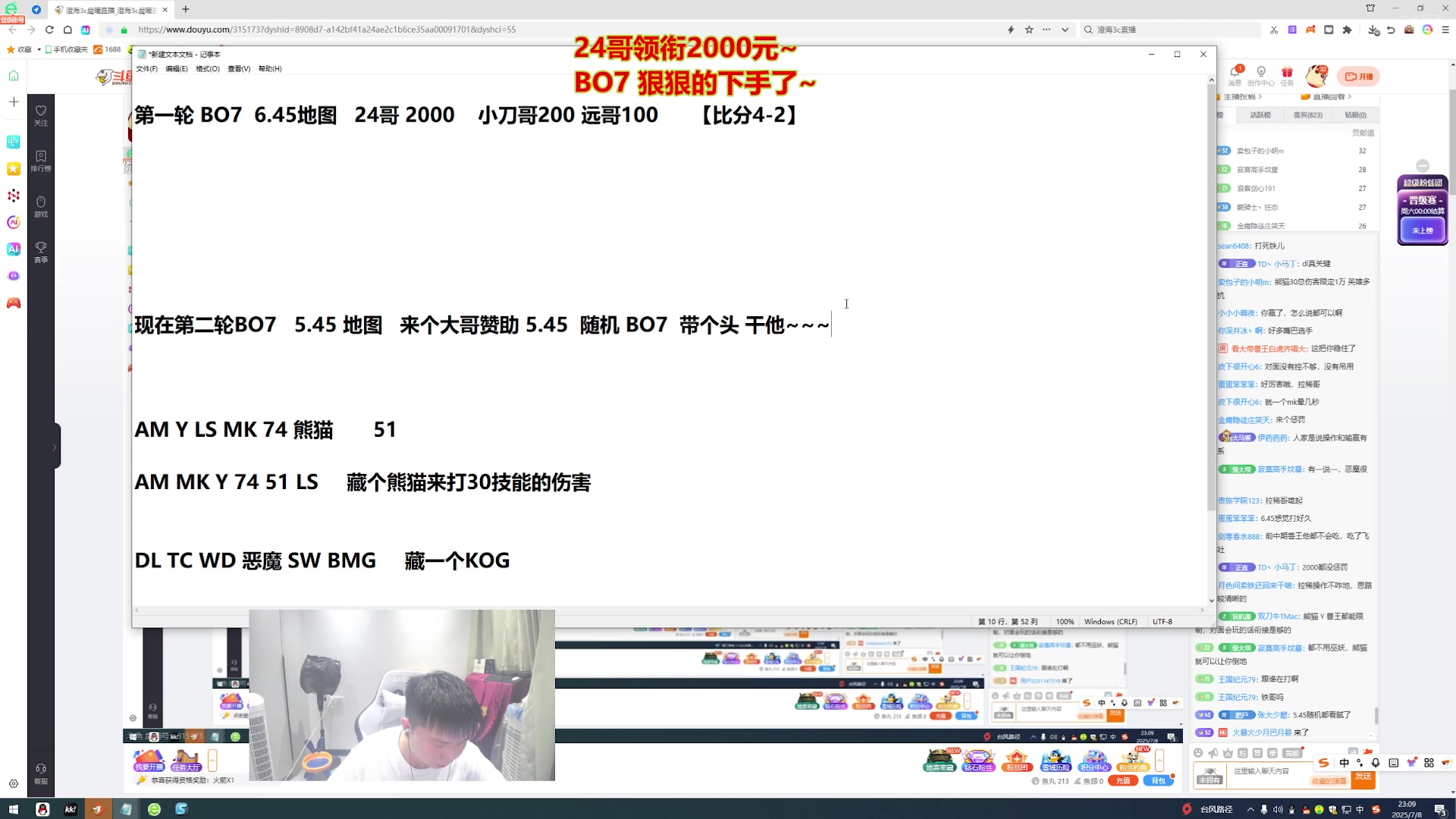Screen dimensions: 1456x819
Task: Click the browser back arrow
Action: [12, 30]
